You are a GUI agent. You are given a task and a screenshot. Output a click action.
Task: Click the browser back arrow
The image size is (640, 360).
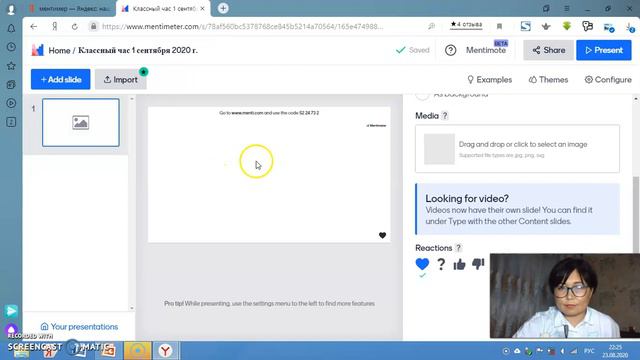coord(33,27)
